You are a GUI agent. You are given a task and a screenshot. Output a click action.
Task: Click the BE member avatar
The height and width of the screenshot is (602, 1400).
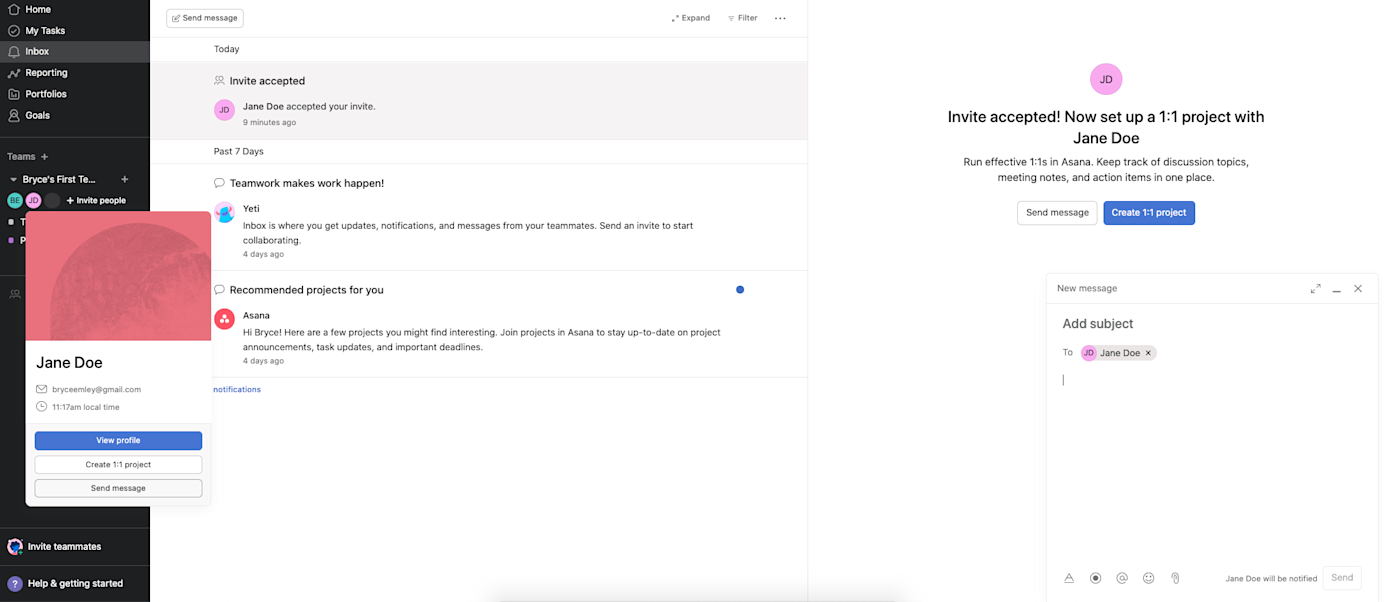click(x=15, y=200)
